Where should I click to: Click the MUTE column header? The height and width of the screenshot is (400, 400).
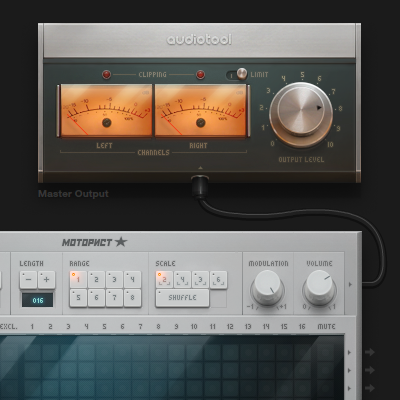[326, 326]
